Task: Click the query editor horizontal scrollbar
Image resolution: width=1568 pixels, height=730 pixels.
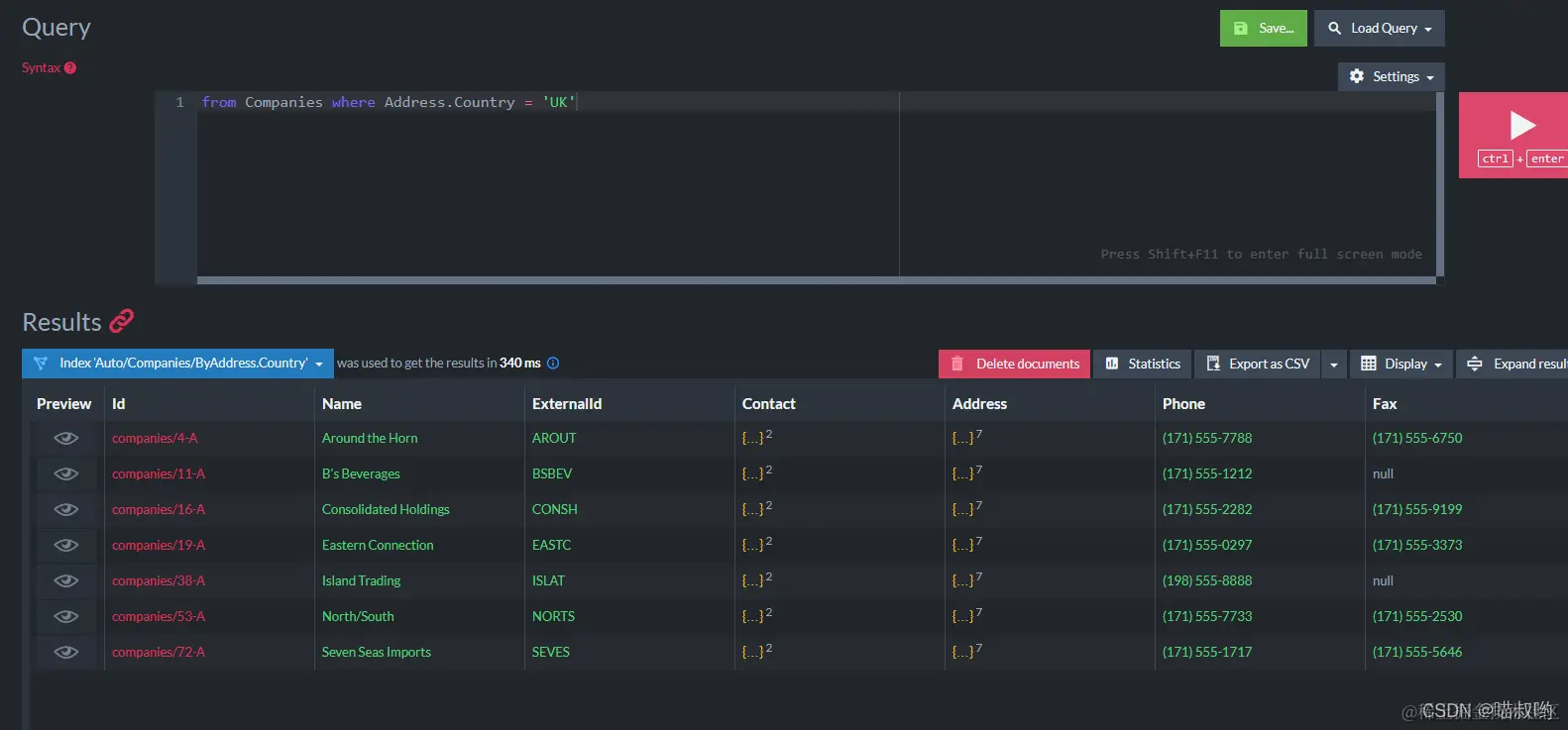Action: click(817, 280)
